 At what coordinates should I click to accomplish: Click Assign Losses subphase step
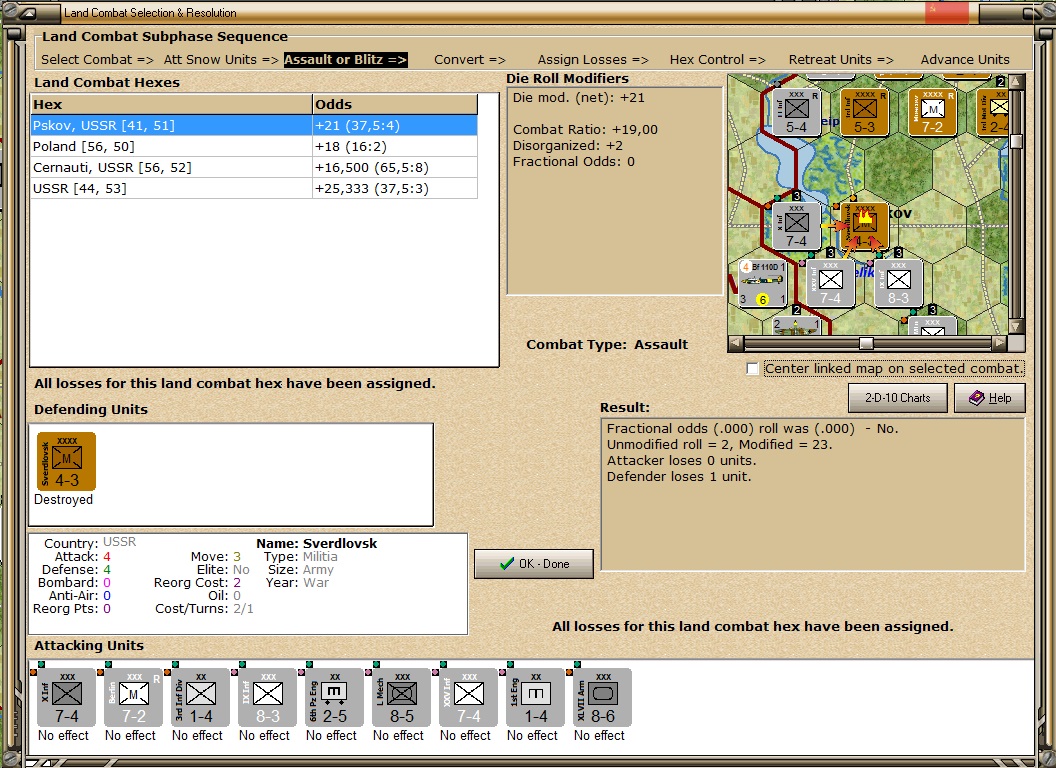[x=593, y=59]
